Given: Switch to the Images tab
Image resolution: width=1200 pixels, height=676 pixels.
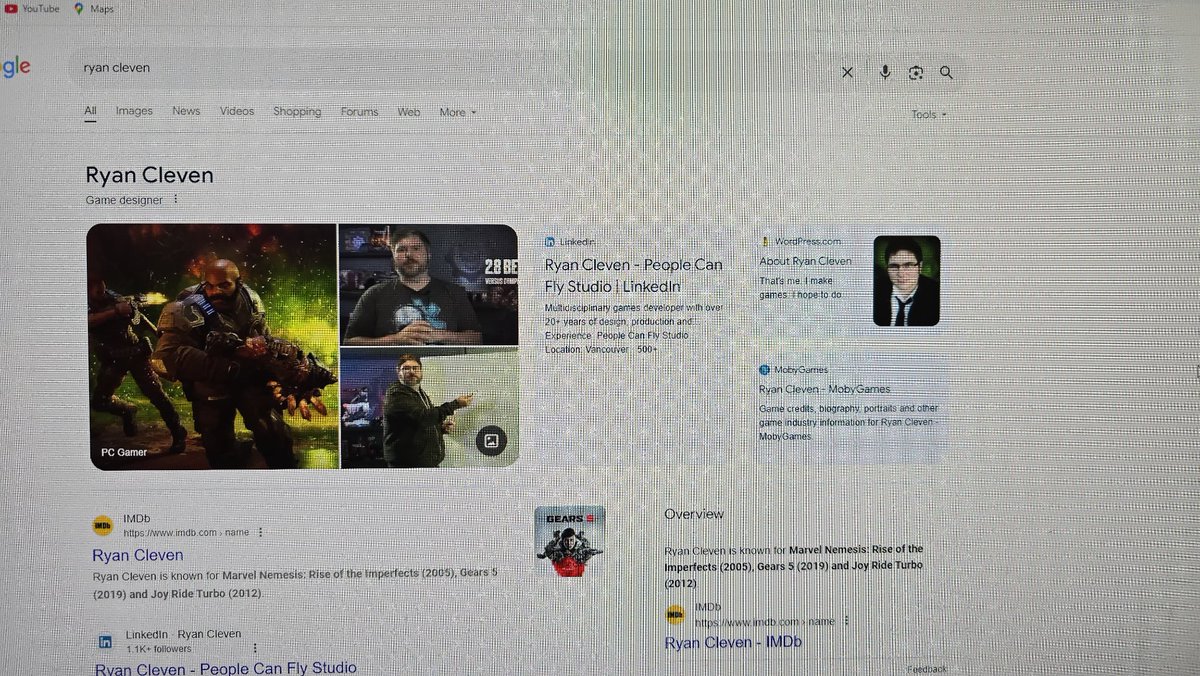Looking at the screenshot, I should click(x=134, y=111).
